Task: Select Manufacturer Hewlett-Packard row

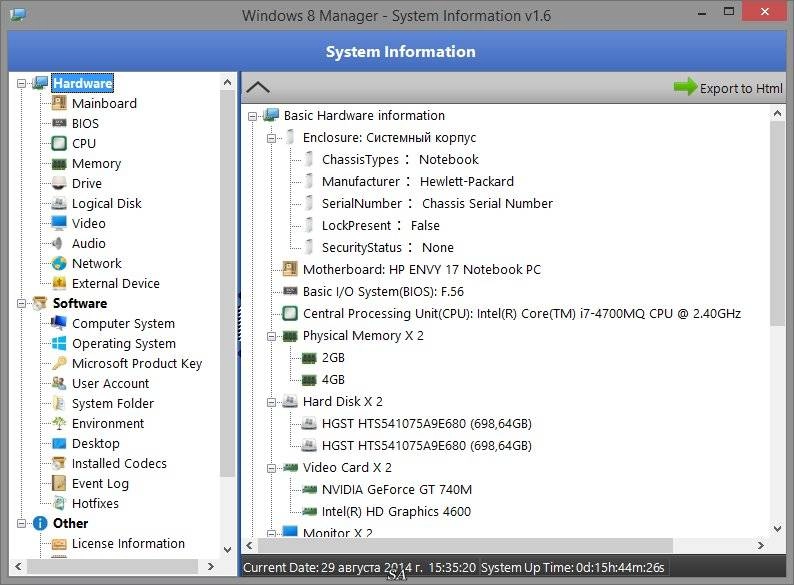Action: [418, 181]
